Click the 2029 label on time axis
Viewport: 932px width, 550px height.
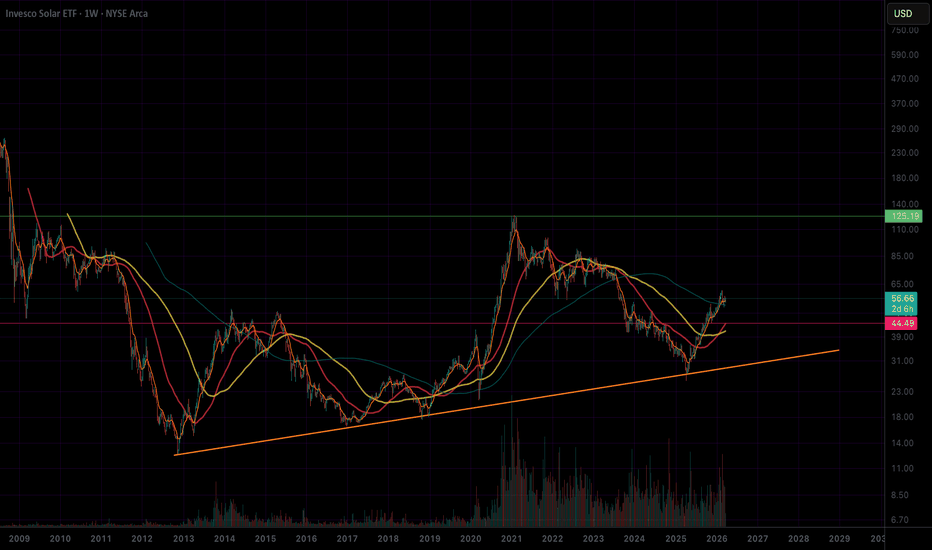[839, 539]
